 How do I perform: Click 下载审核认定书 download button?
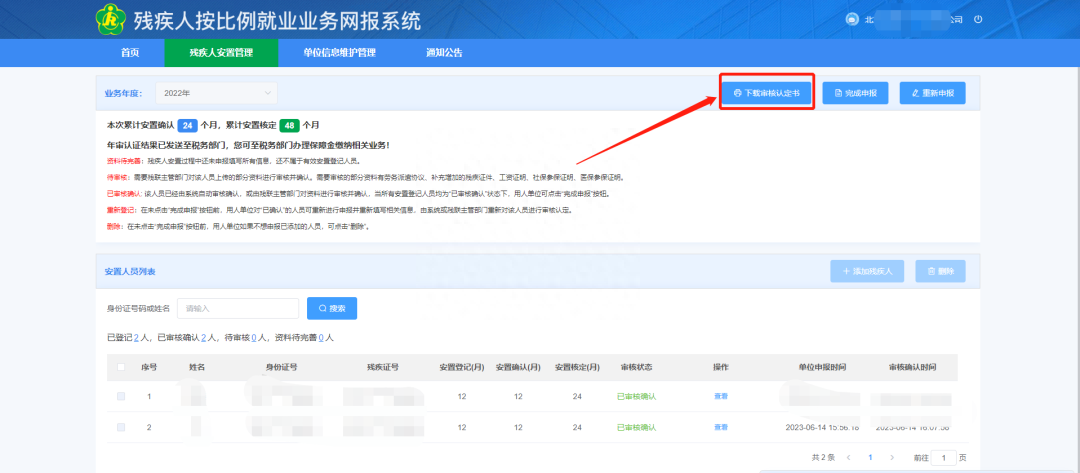[766, 93]
